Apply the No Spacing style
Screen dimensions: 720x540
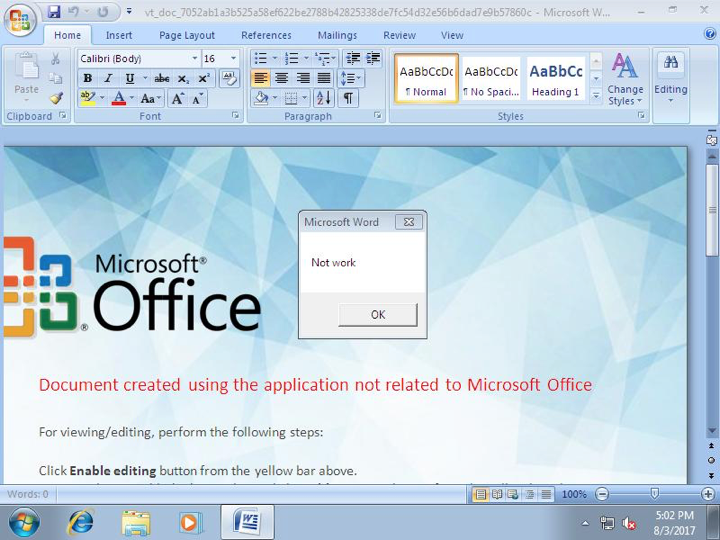[x=491, y=79]
